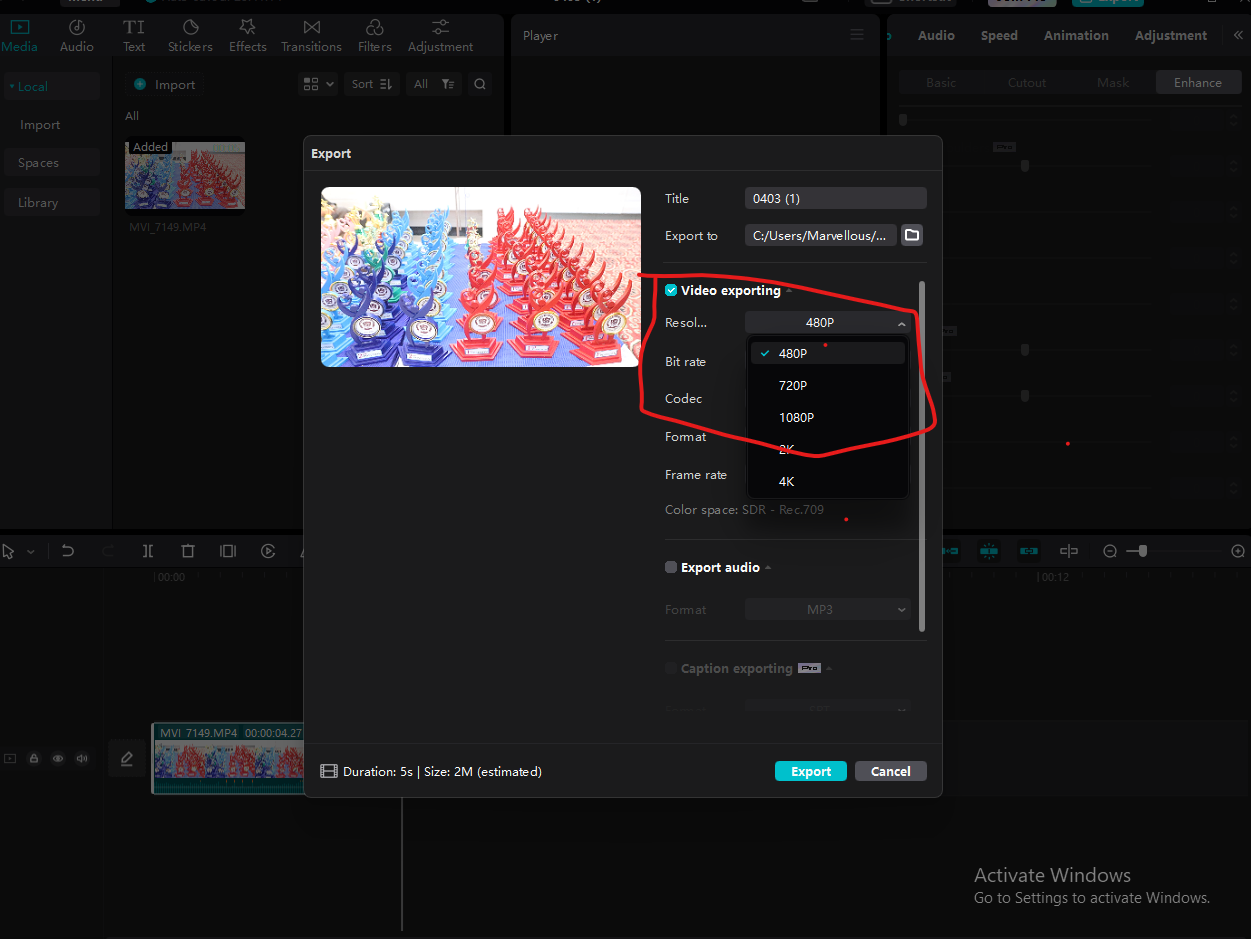Open the Animation tab
The height and width of the screenshot is (939, 1251).
pos(1076,35)
